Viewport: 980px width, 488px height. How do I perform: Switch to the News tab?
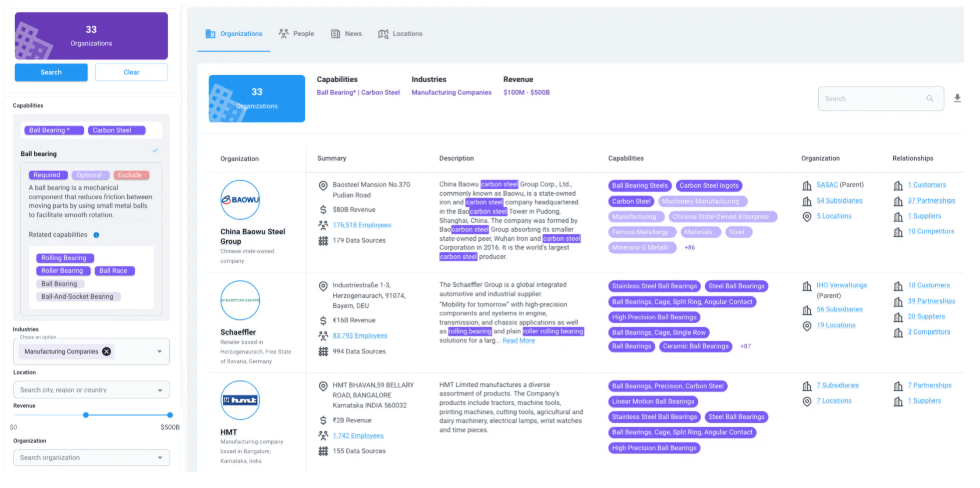[346, 34]
